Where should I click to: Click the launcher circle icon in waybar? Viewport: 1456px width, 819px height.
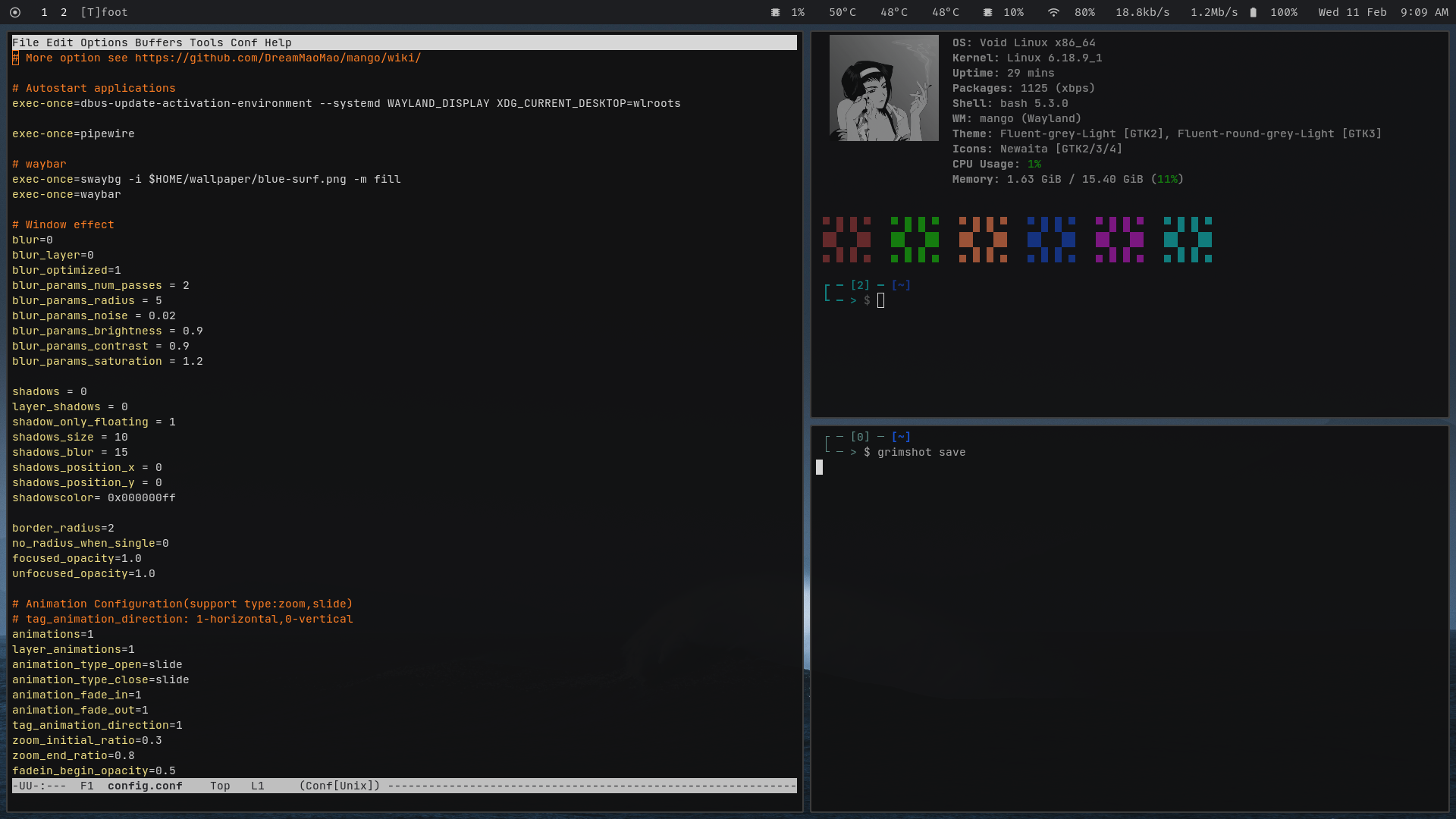(15, 12)
